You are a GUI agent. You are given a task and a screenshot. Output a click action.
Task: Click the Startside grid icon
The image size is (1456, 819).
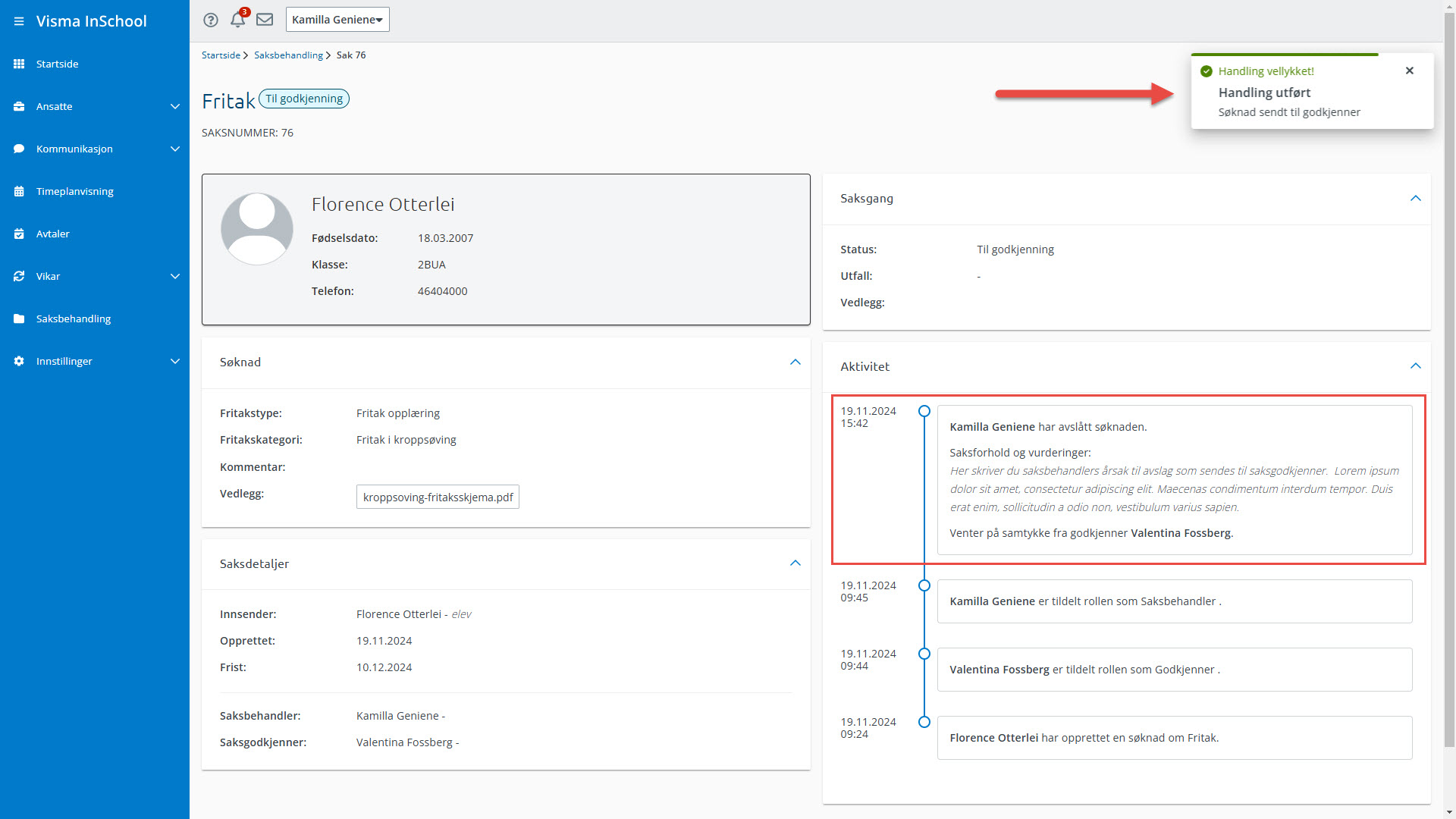coord(19,64)
